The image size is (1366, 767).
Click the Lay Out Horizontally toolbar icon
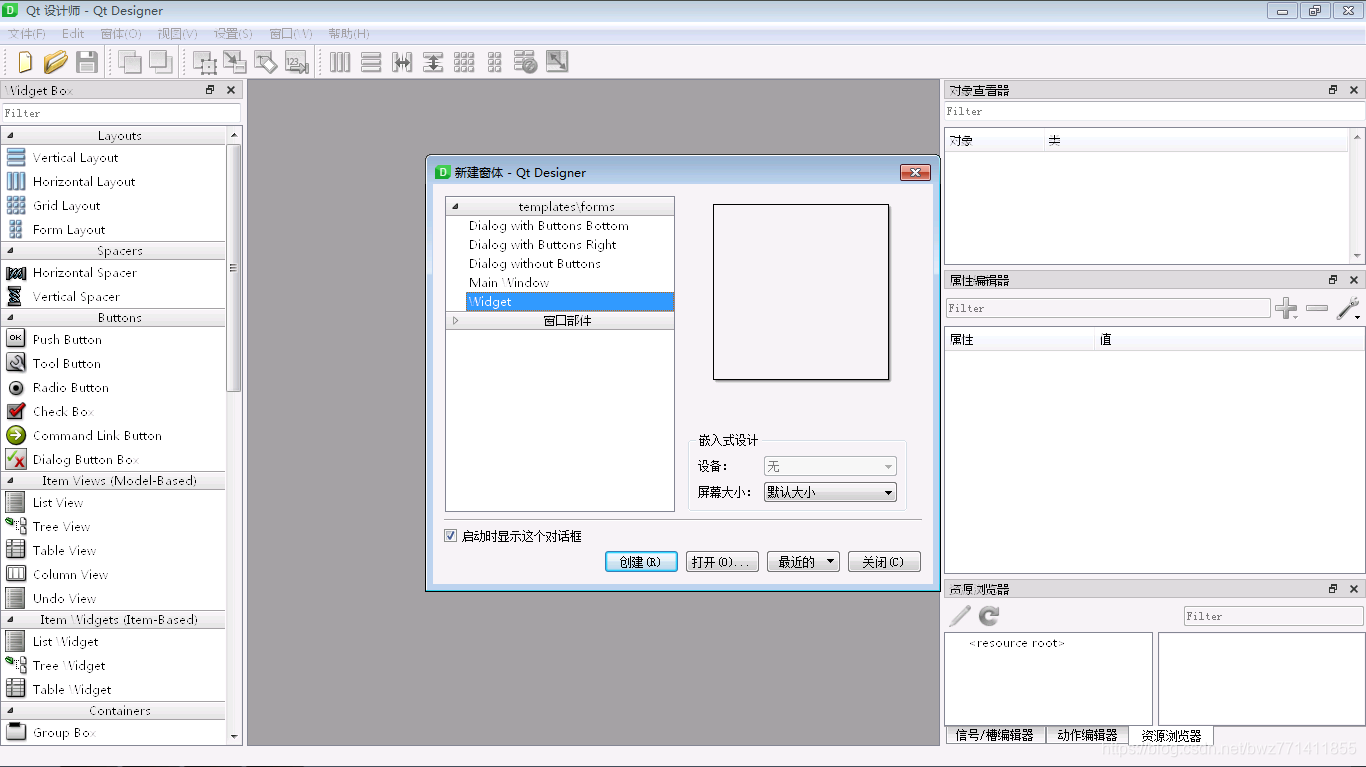[340, 62]
